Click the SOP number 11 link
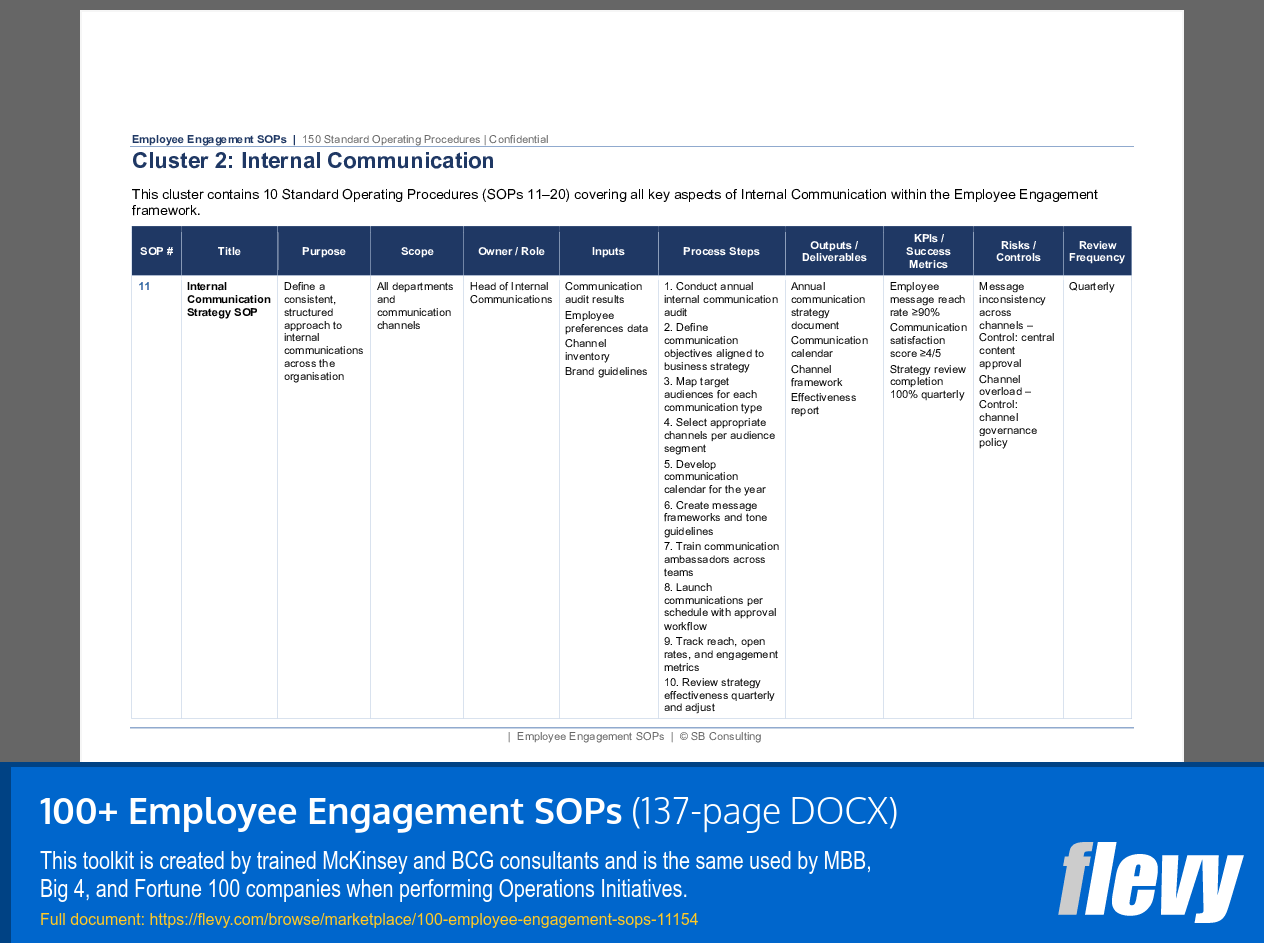Screen dimensions: 1264x943 [x=144, y=286]
